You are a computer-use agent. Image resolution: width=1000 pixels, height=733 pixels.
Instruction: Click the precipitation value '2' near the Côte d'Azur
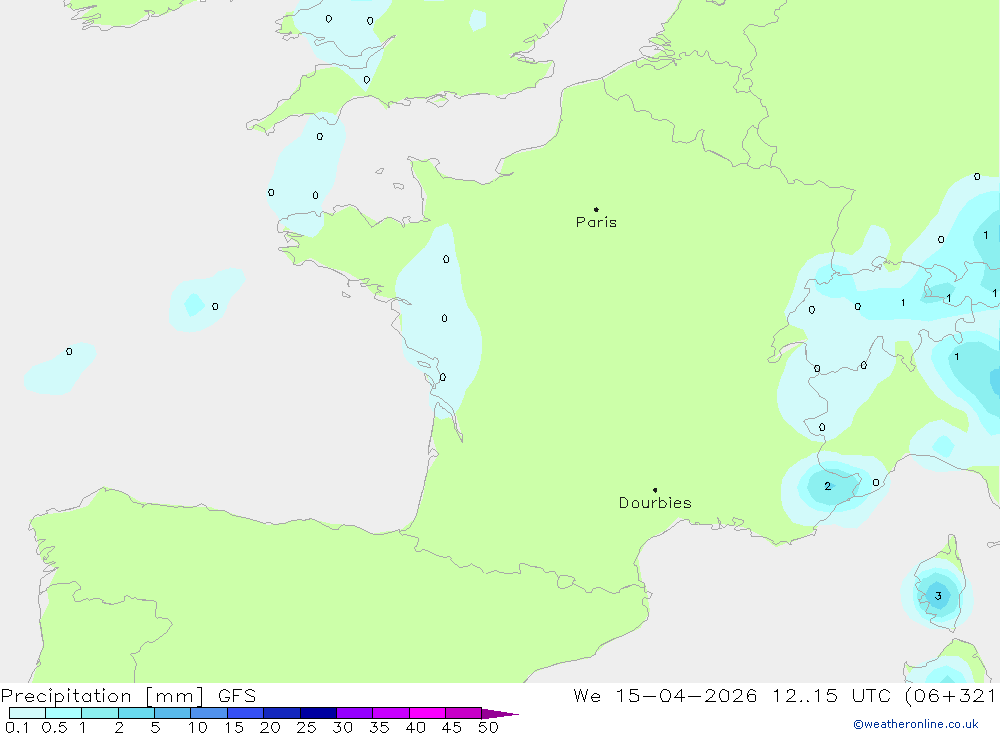click(828, 486)
